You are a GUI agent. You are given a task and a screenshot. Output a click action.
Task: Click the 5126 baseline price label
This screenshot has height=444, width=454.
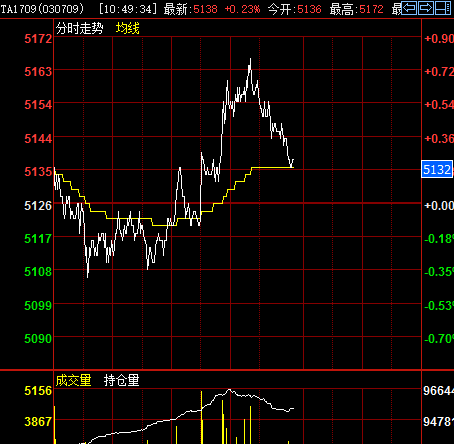pyautogui.click(x=38, y=205)
